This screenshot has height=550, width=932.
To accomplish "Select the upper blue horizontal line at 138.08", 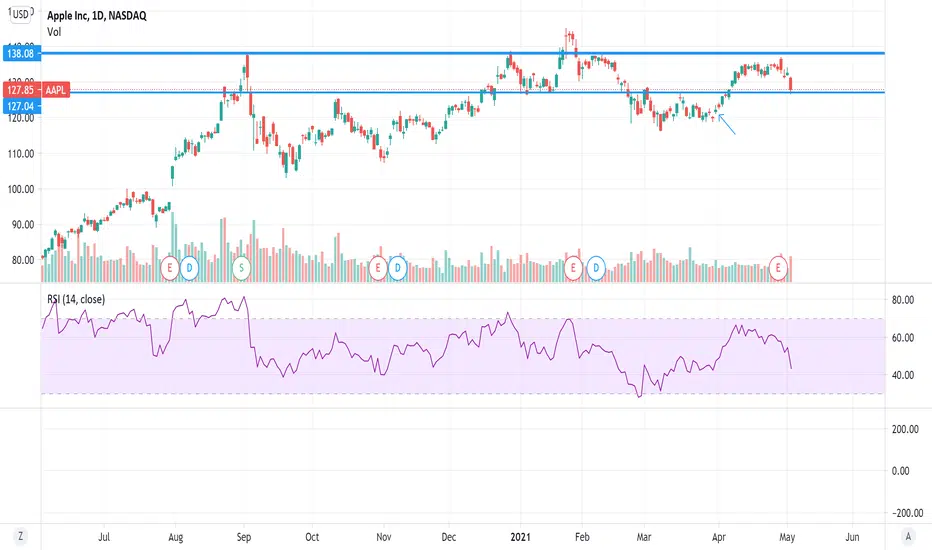I will pos(463,54).
